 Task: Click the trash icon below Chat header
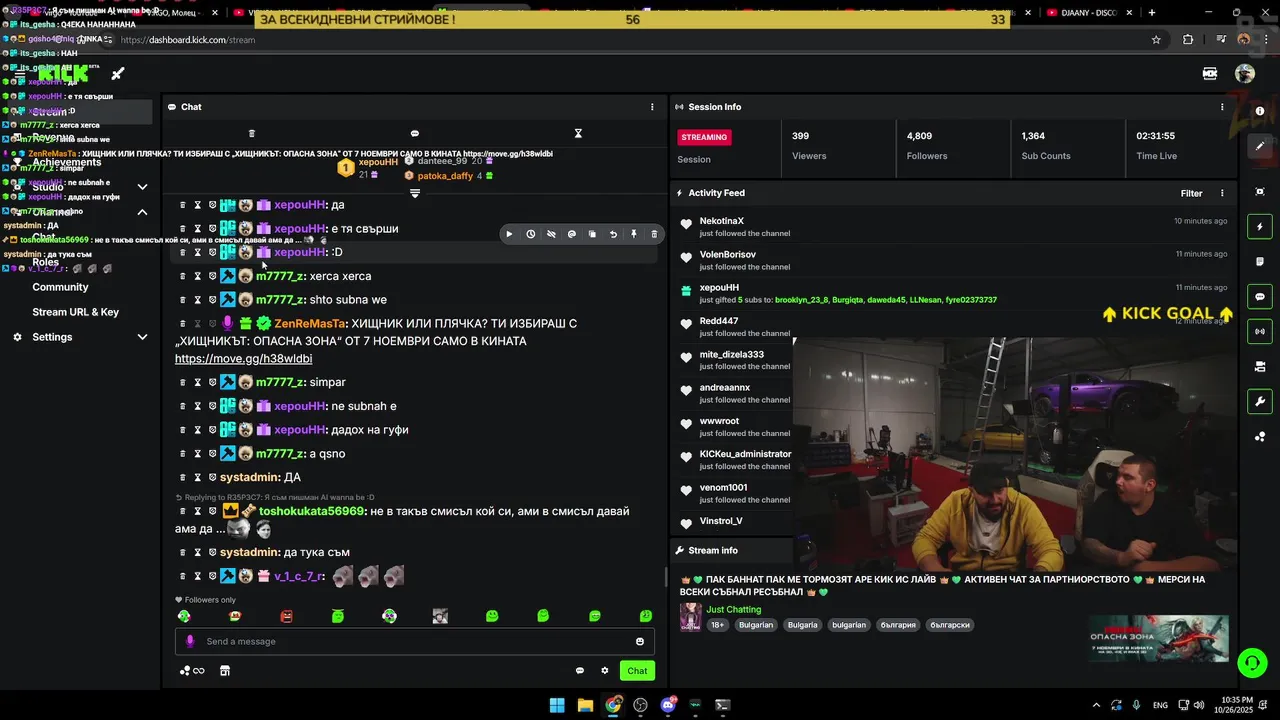click(252, 133)
